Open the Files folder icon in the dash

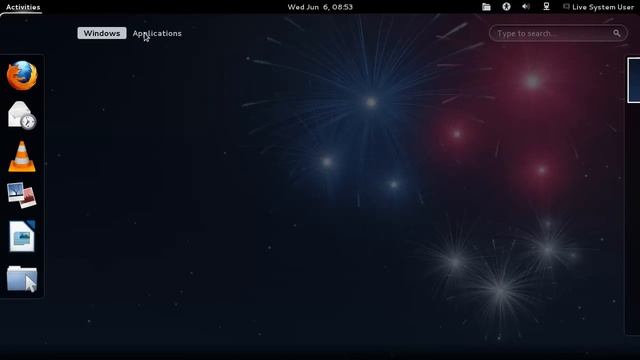click(22, 279)
